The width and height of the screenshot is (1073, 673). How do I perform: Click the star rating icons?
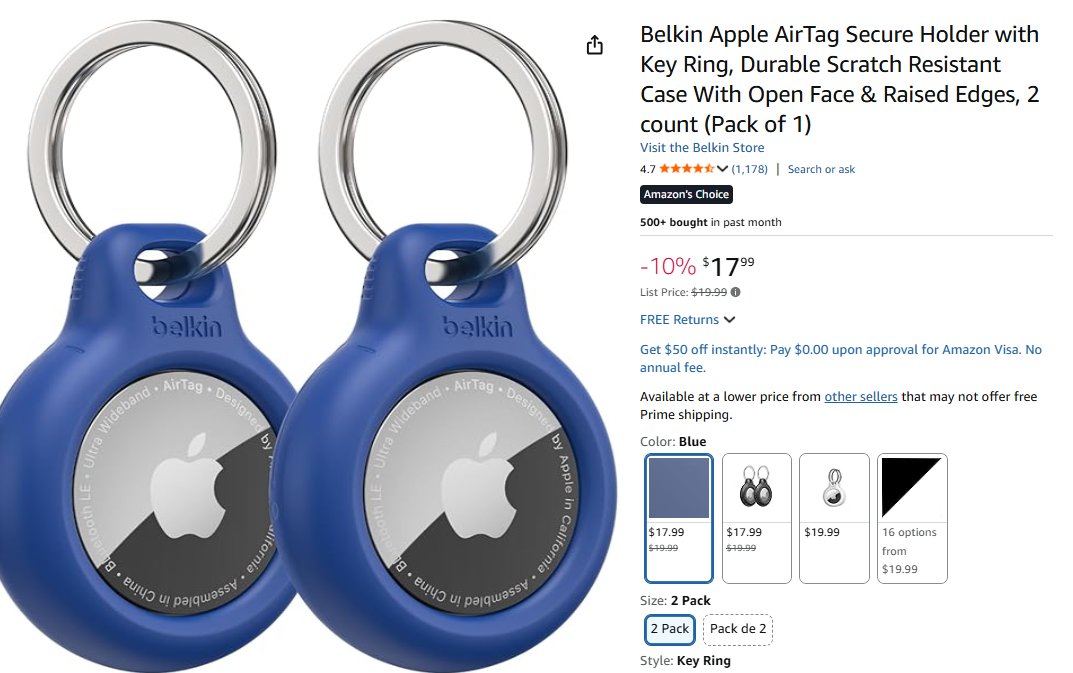(686, 168)
